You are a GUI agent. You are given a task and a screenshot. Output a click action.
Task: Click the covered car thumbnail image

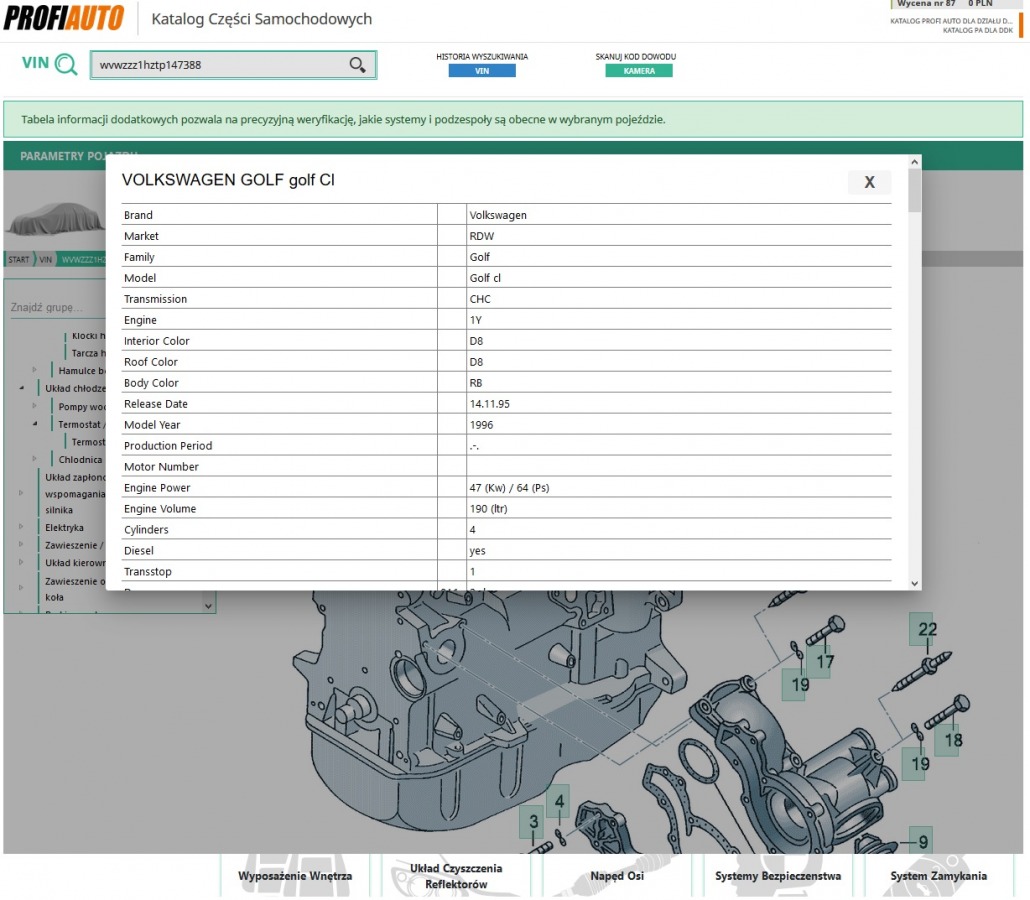pyautogui.click(x=55, y=219)
